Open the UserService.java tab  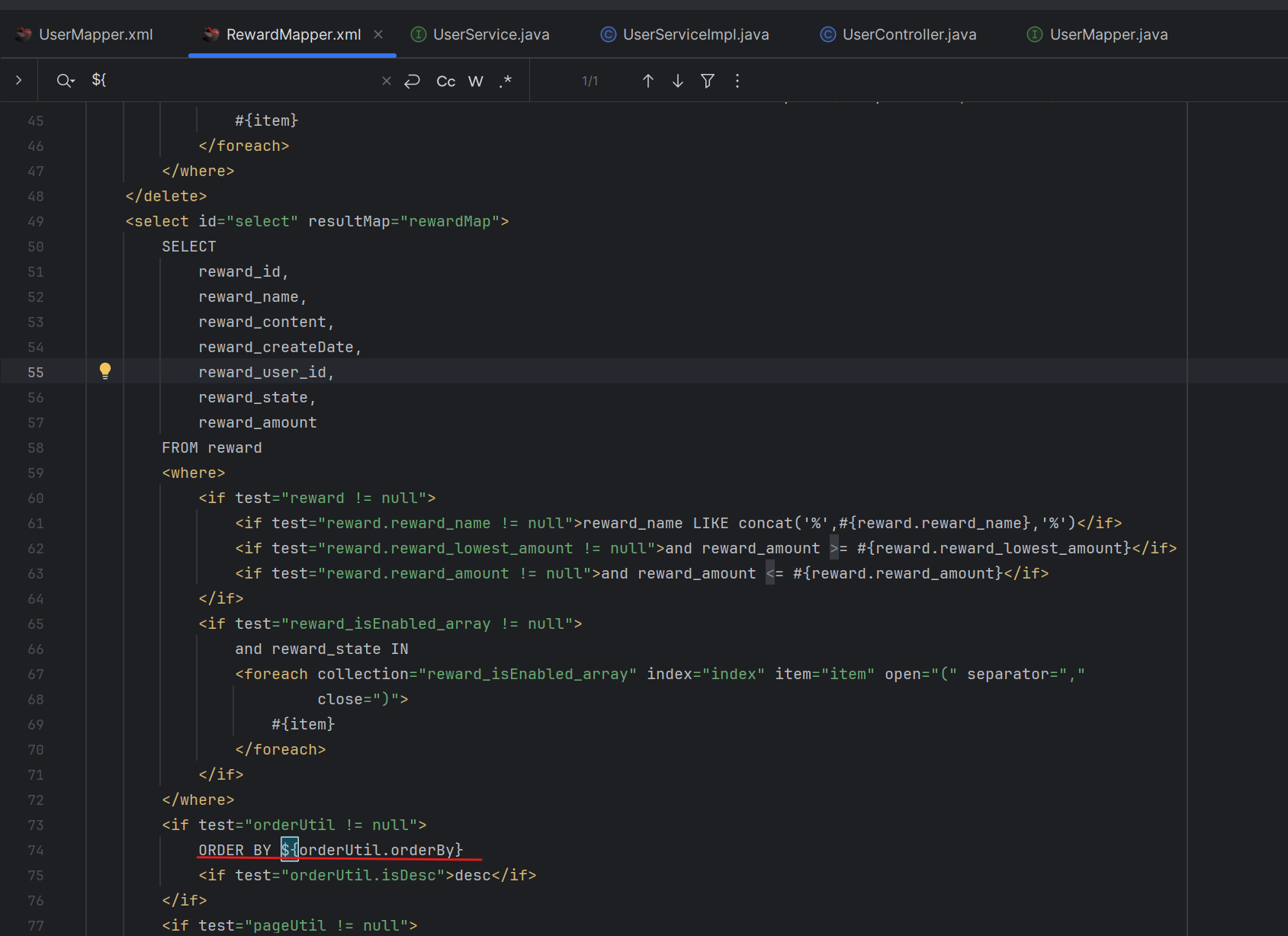[490, 34]
